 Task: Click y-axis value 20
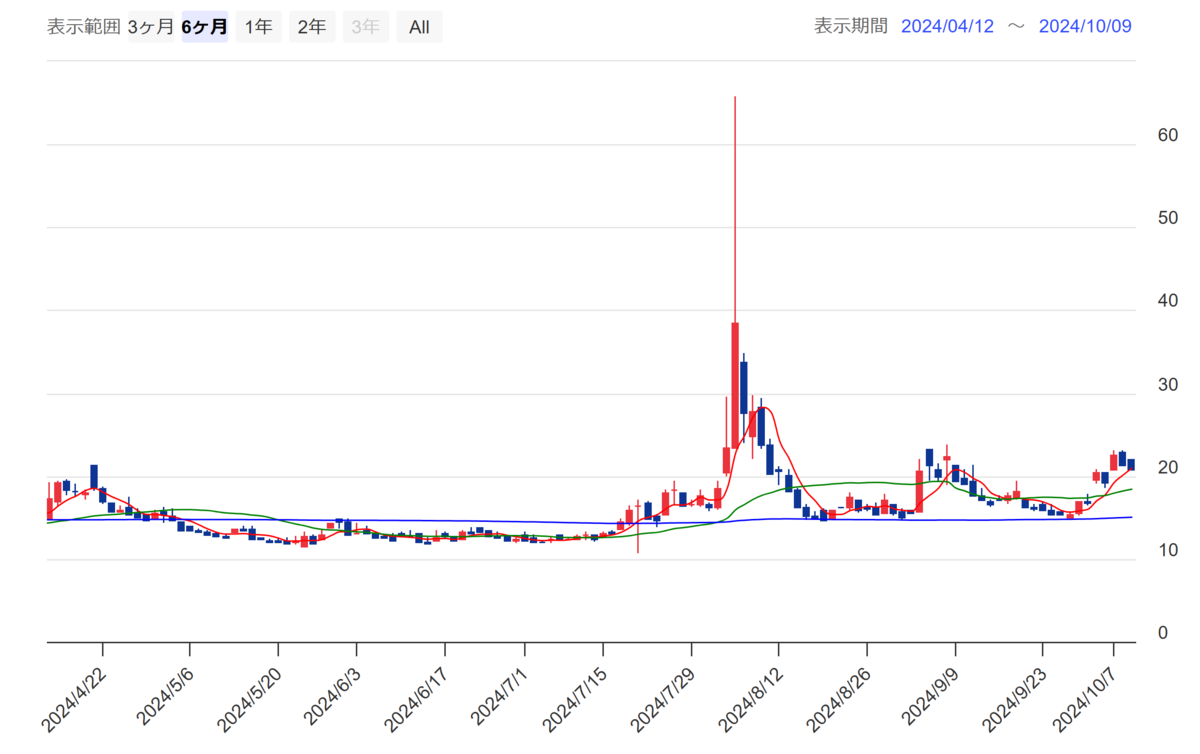click(x=1168, y=467)
